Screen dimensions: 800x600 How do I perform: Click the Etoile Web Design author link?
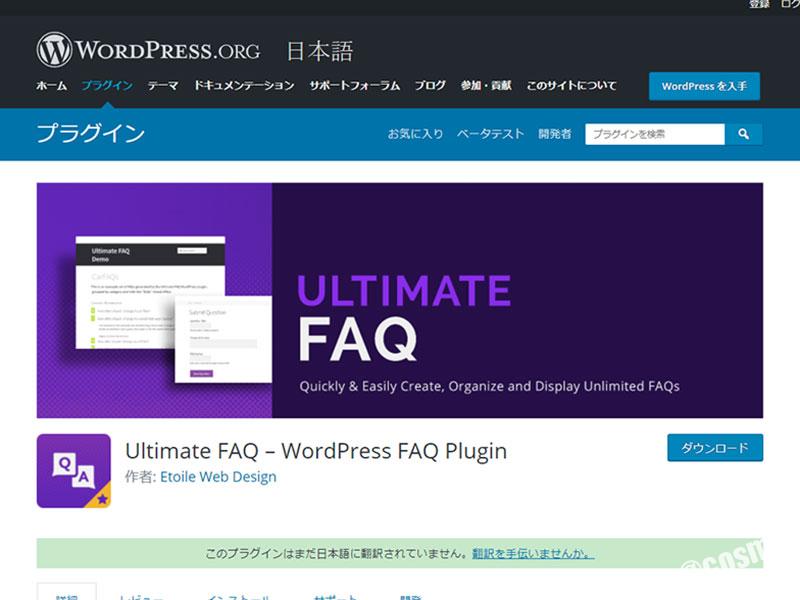click(218, 477)
